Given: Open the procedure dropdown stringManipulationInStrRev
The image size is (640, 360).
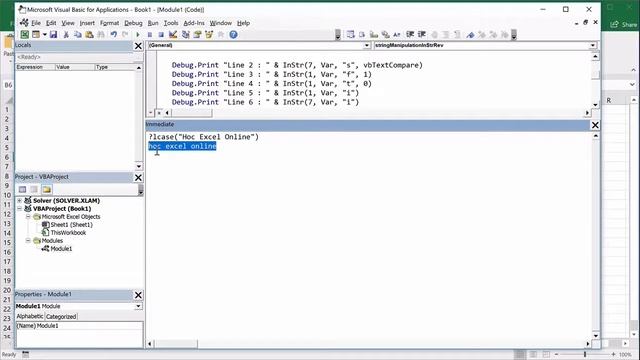Looking at the screenshot, I should pyautogui.click(x=592, y=45).
